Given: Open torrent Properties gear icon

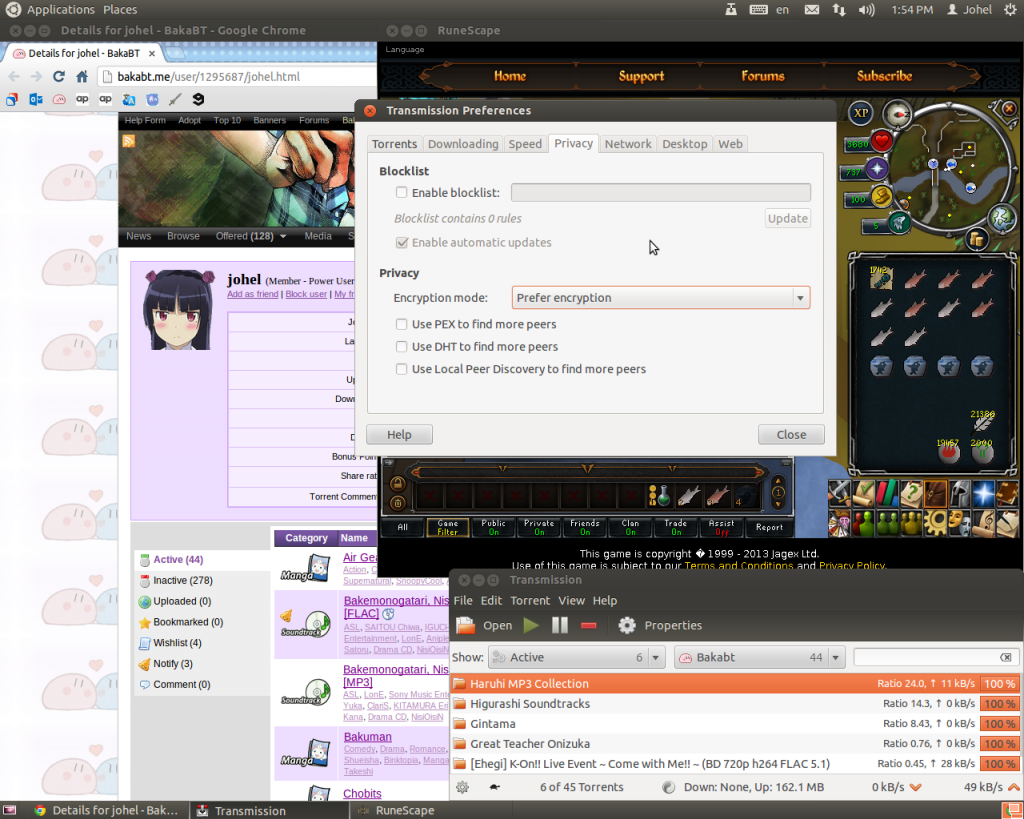Looking at the screenshot, I should pyautogui.click(x=627, y=626).
